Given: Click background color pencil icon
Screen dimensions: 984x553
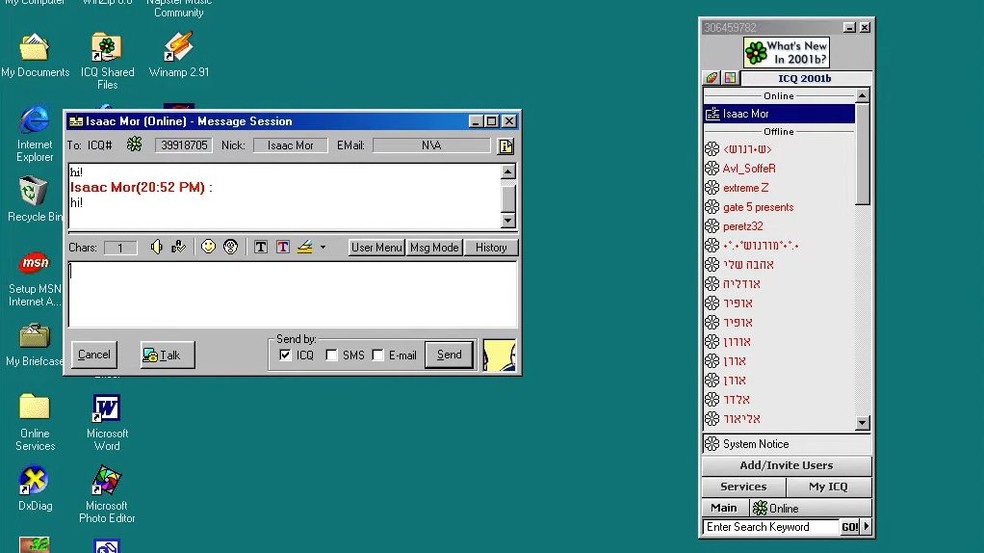Looking at the screenshot, I should [304, 247].
